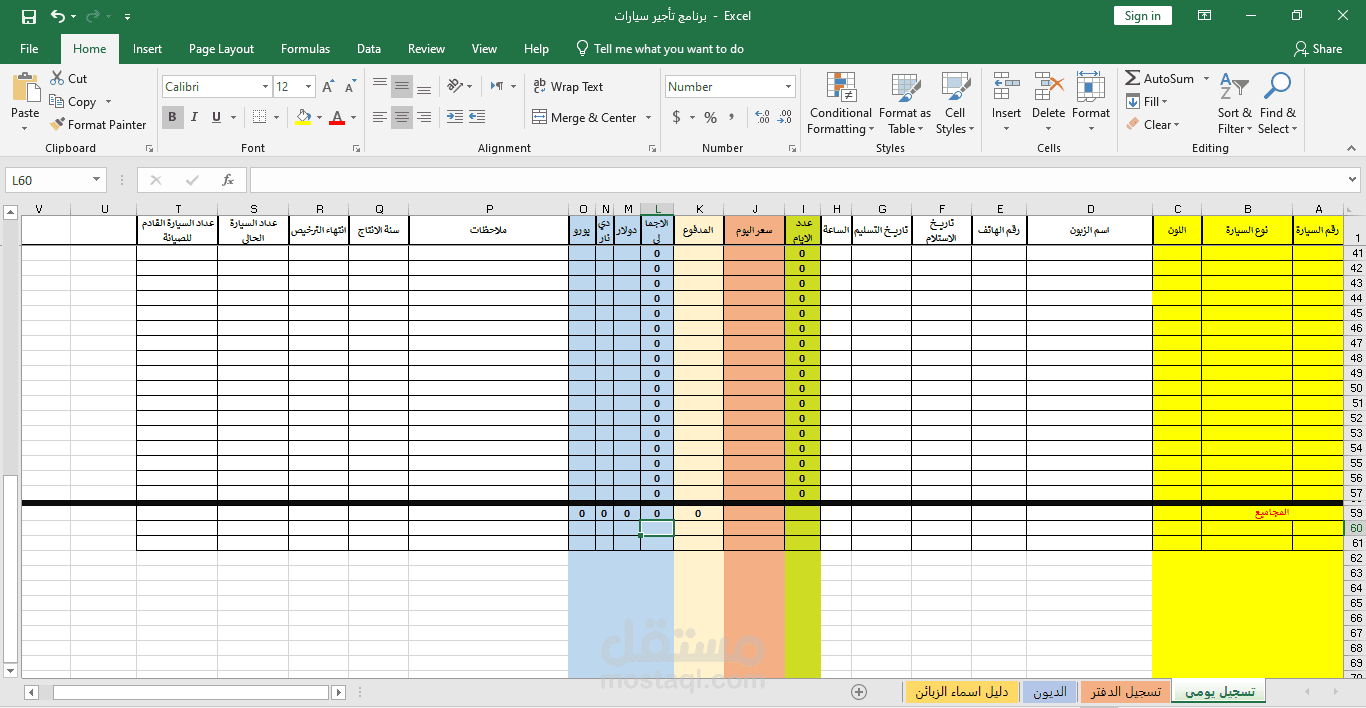Open the borders dropdown
Viewport: 1366px width, 708px height.
(x=275, y=118)
